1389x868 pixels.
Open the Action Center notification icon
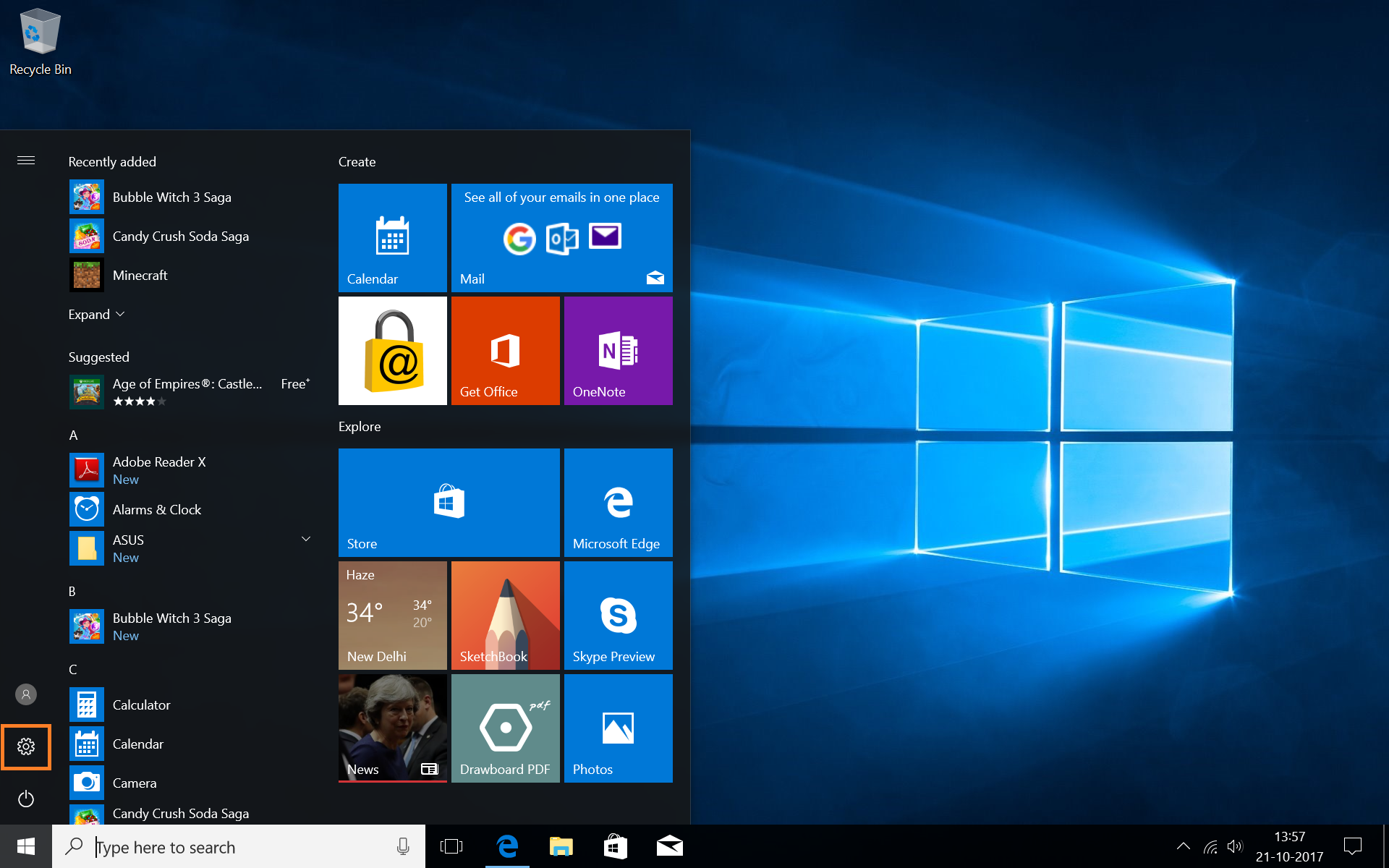pos(1353,846)
